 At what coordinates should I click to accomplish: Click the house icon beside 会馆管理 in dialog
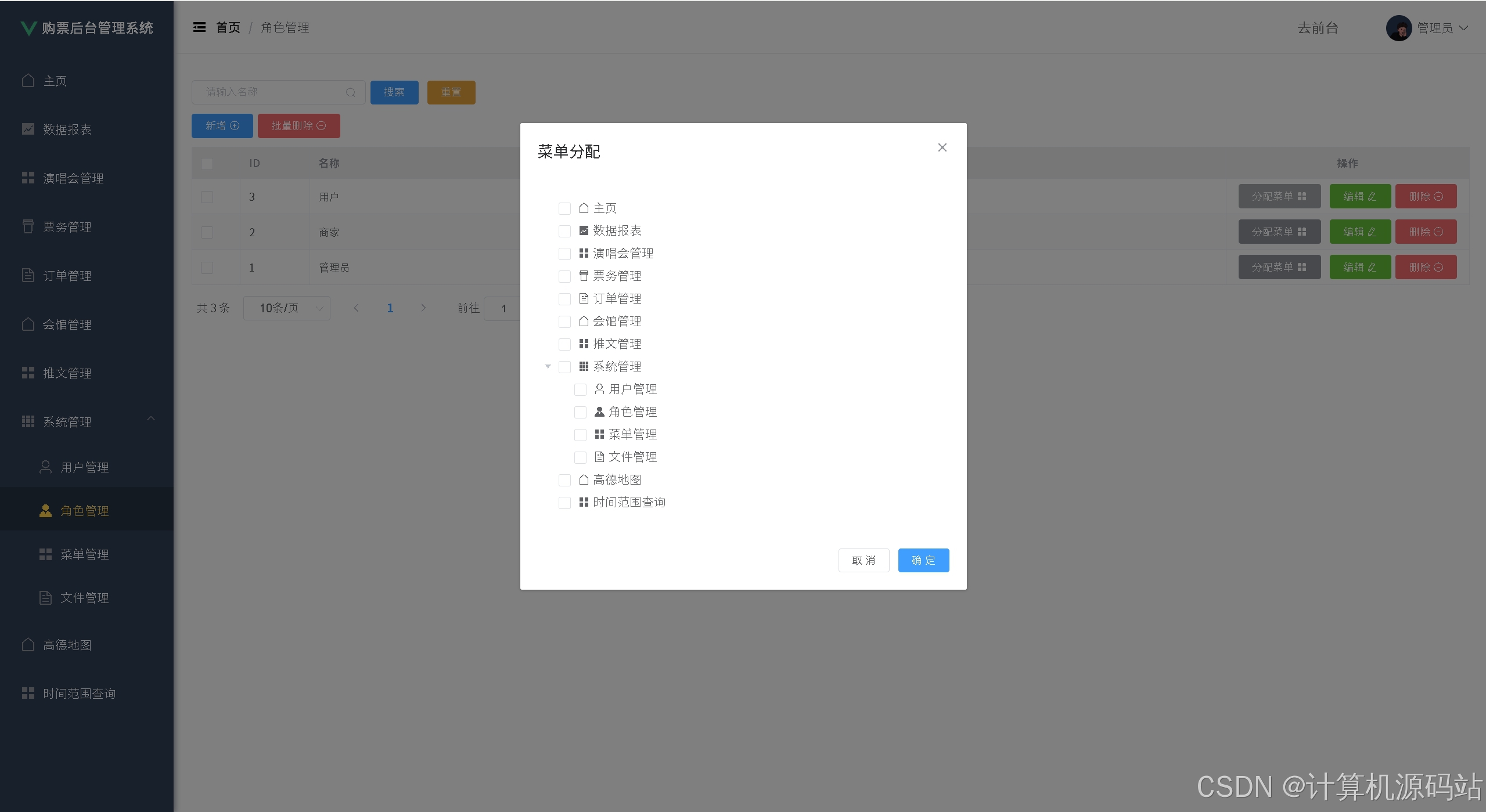tap(584, 321)
